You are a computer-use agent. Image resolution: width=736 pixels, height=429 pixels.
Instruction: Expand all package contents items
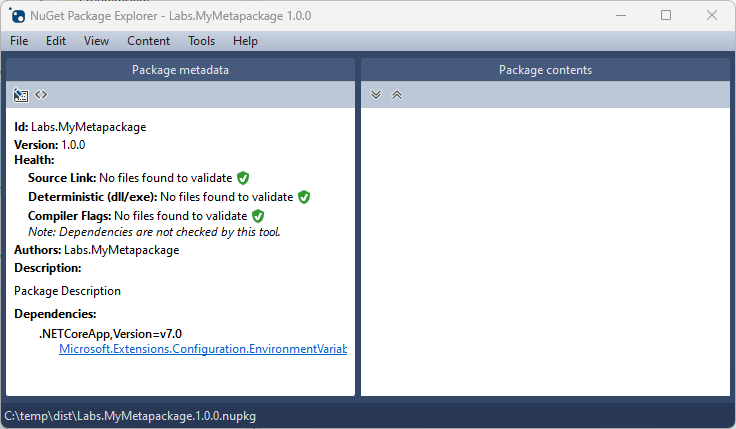(376, 95)
